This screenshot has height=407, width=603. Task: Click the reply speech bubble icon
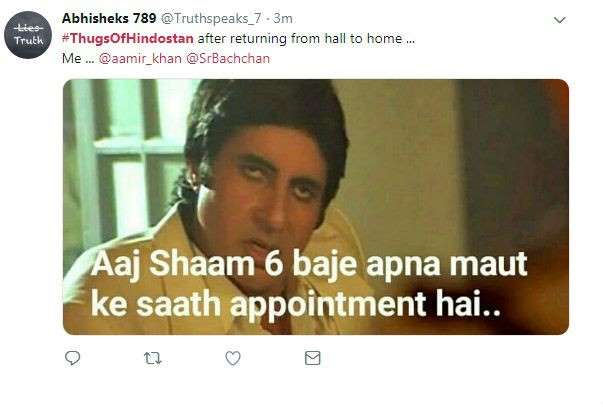pos(72,358)
